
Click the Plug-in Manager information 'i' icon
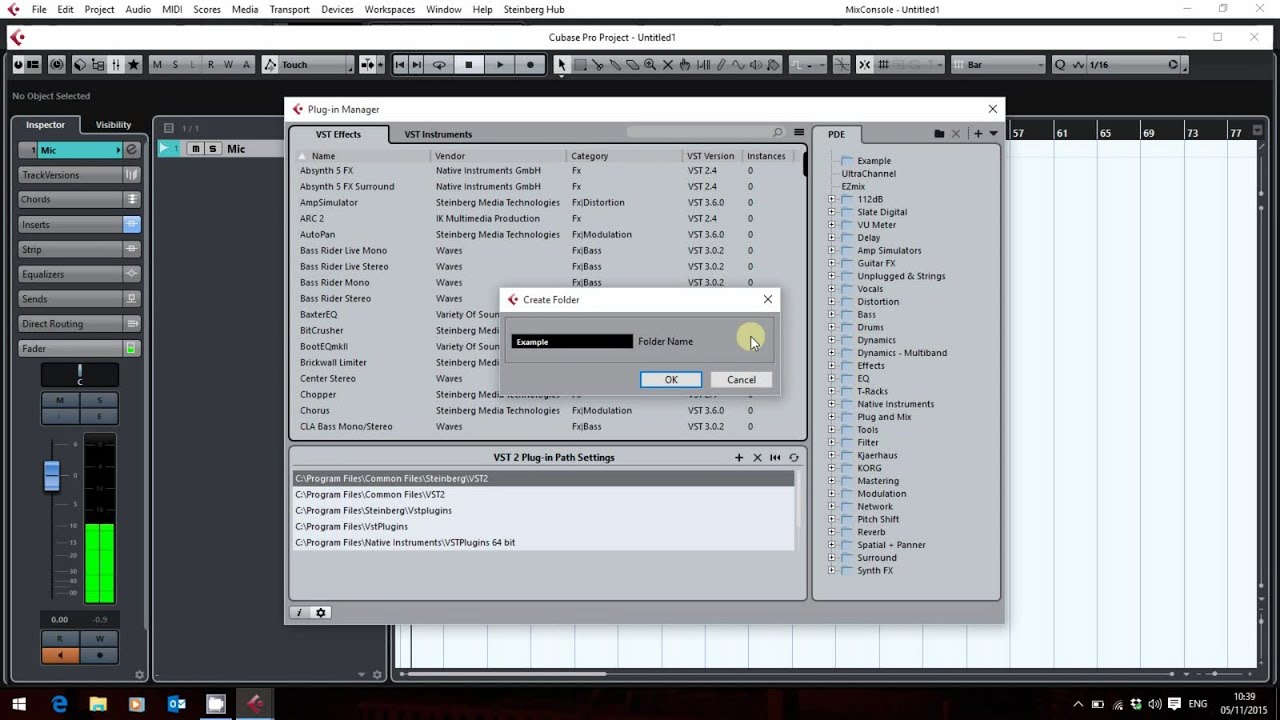(x=298, y=613)
